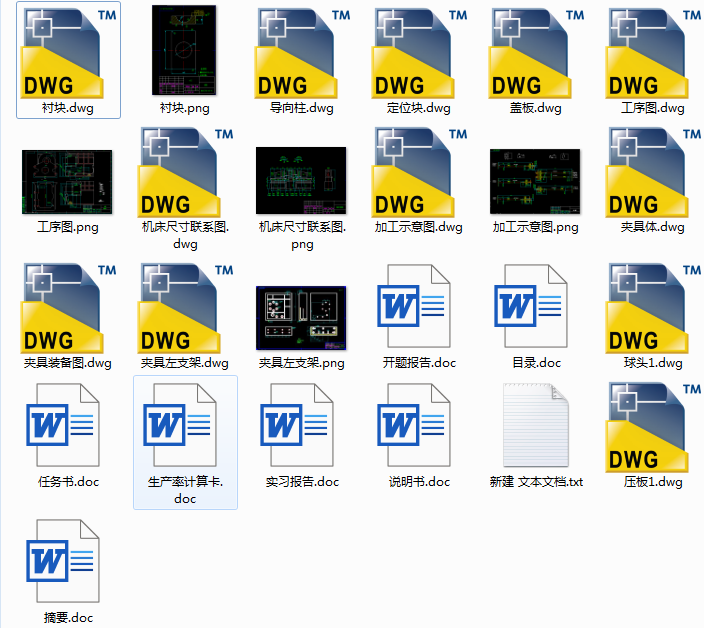Click the file name 实习报告.doc
This screenshot has width=704, height=628.
click(x=302, y=482)
